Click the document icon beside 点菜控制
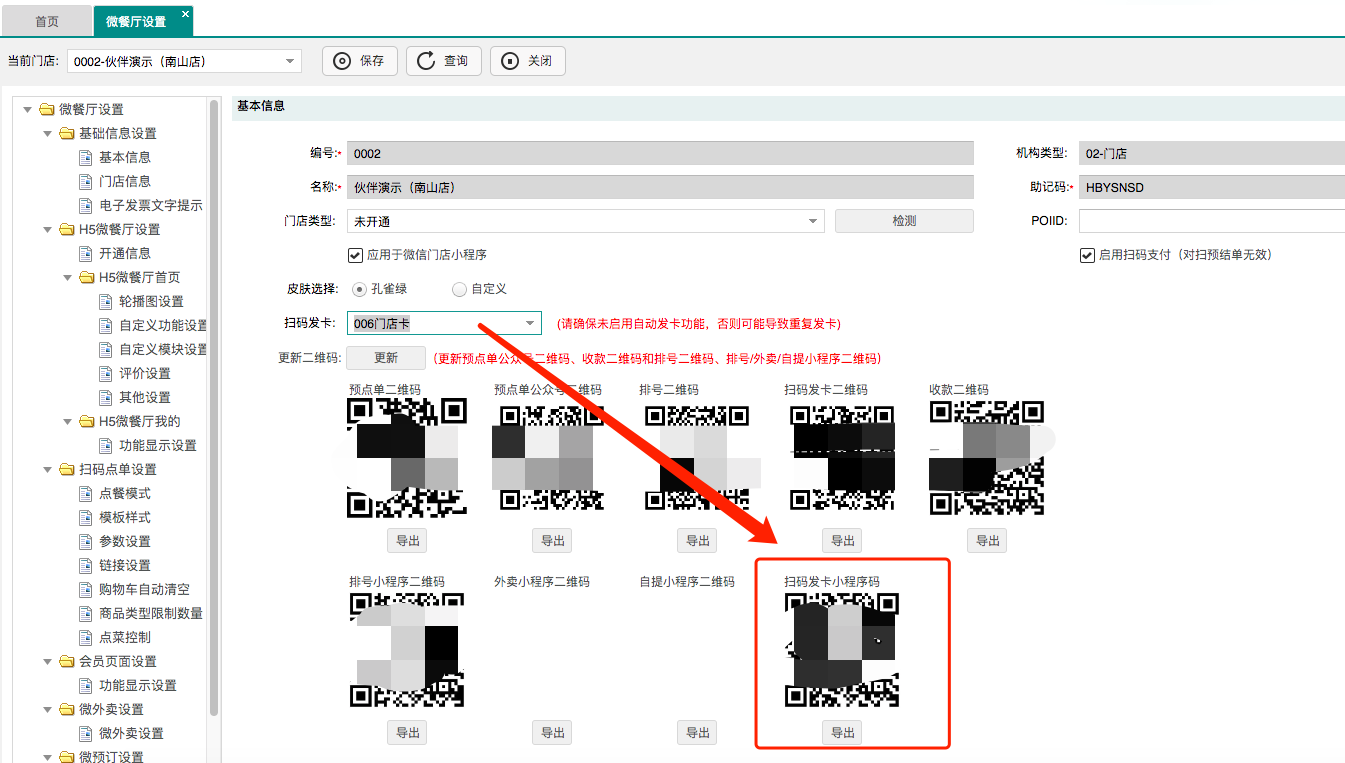The height and width of the screenshot is (763, 1345). point(86,637)
